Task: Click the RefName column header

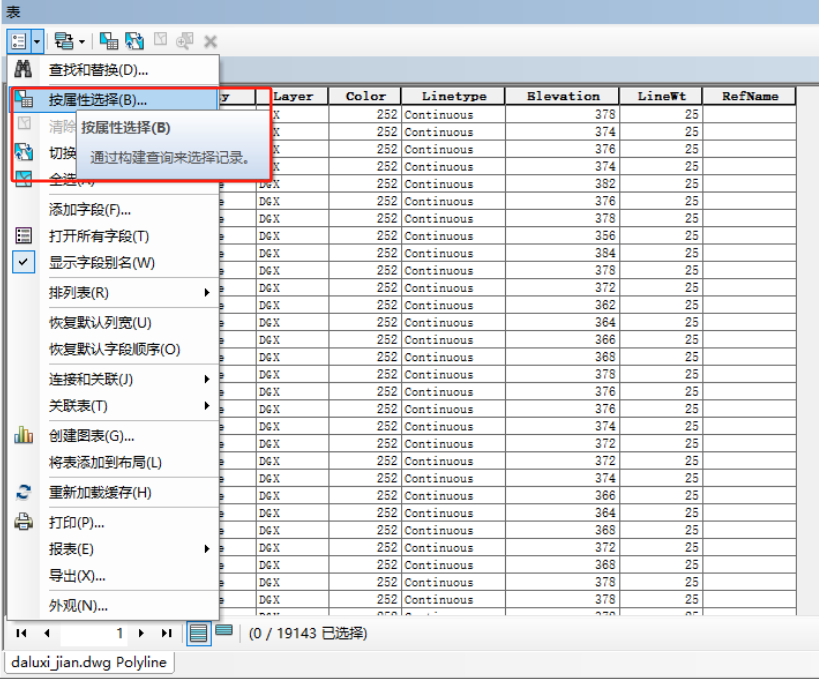Action: (x=750, y=96)
